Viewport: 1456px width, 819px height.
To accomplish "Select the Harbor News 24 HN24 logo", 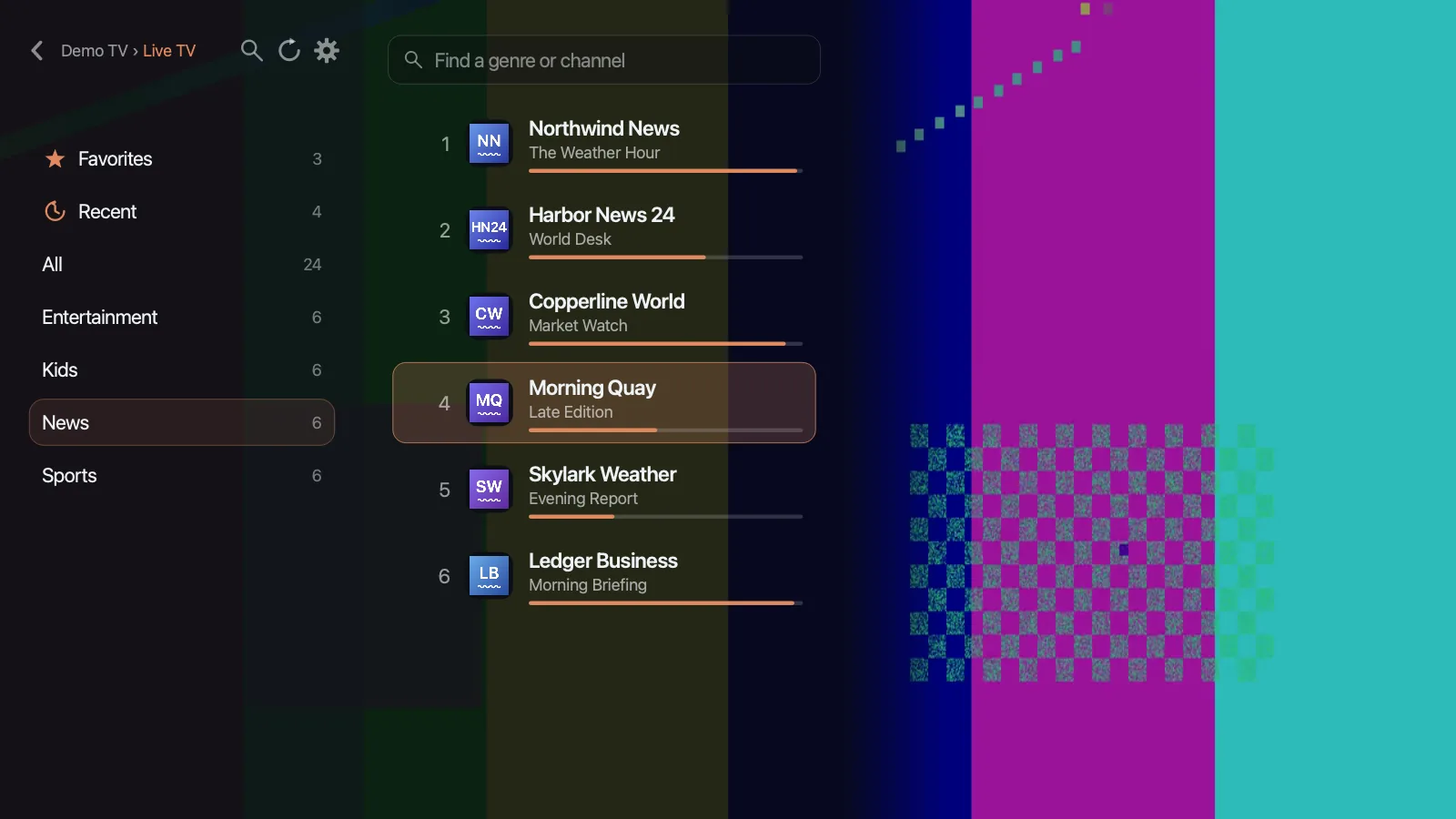I will coord(489,230).
